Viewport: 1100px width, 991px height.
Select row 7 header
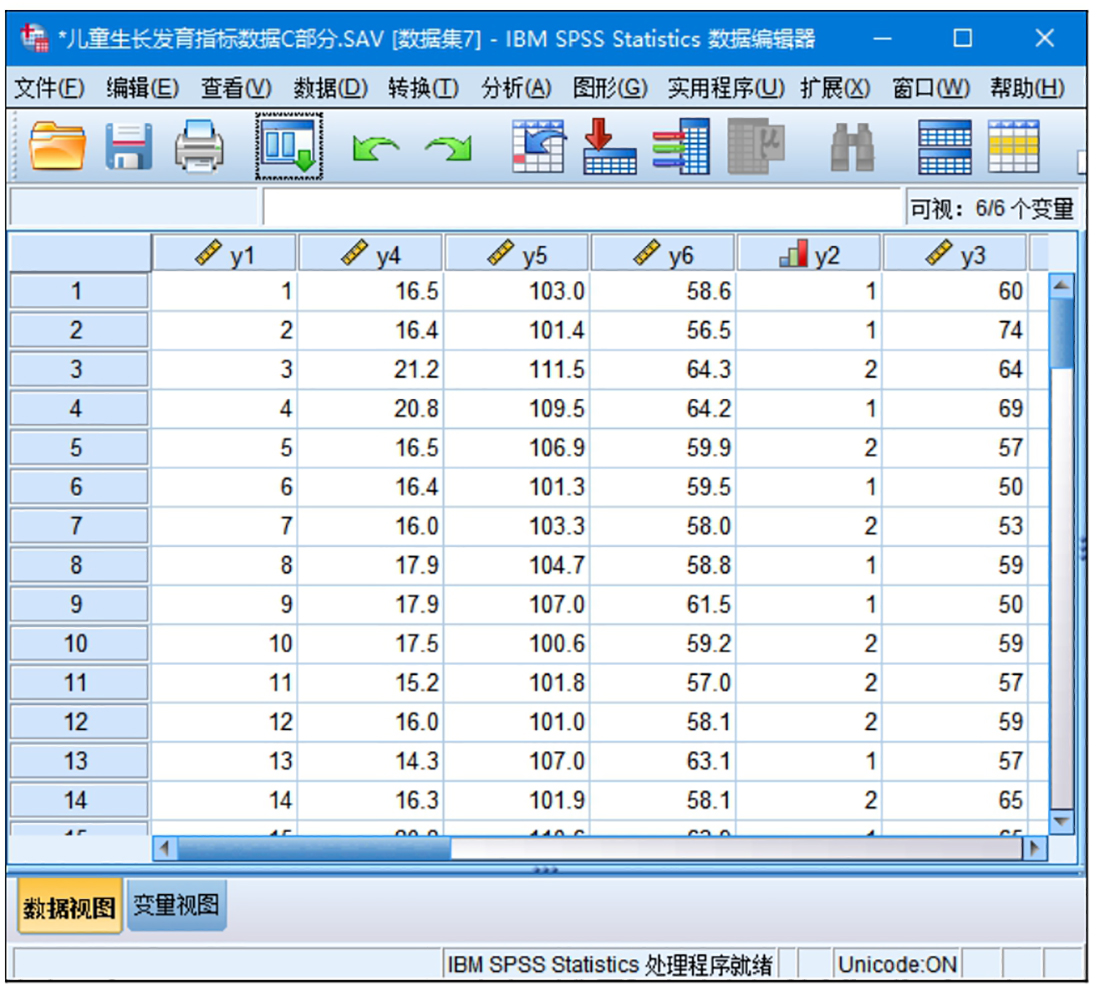click(x=77, y=526)
